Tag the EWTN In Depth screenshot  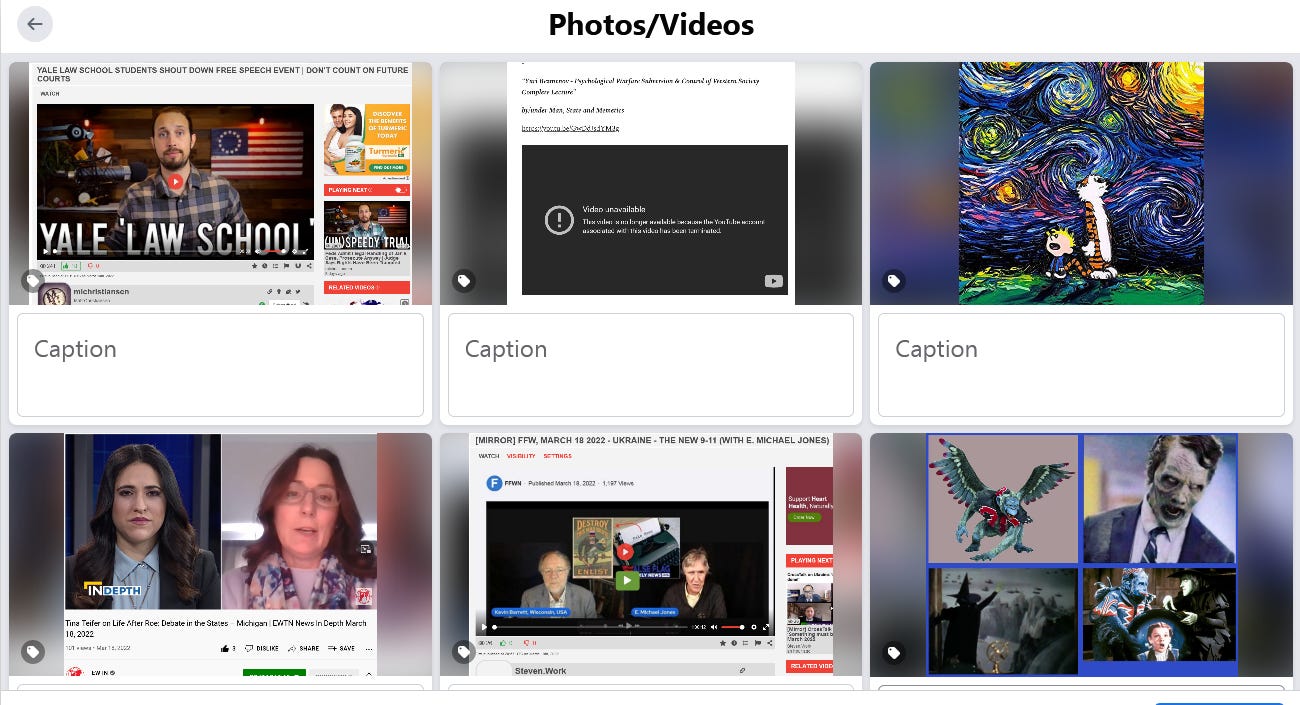[x=33, y=652]
